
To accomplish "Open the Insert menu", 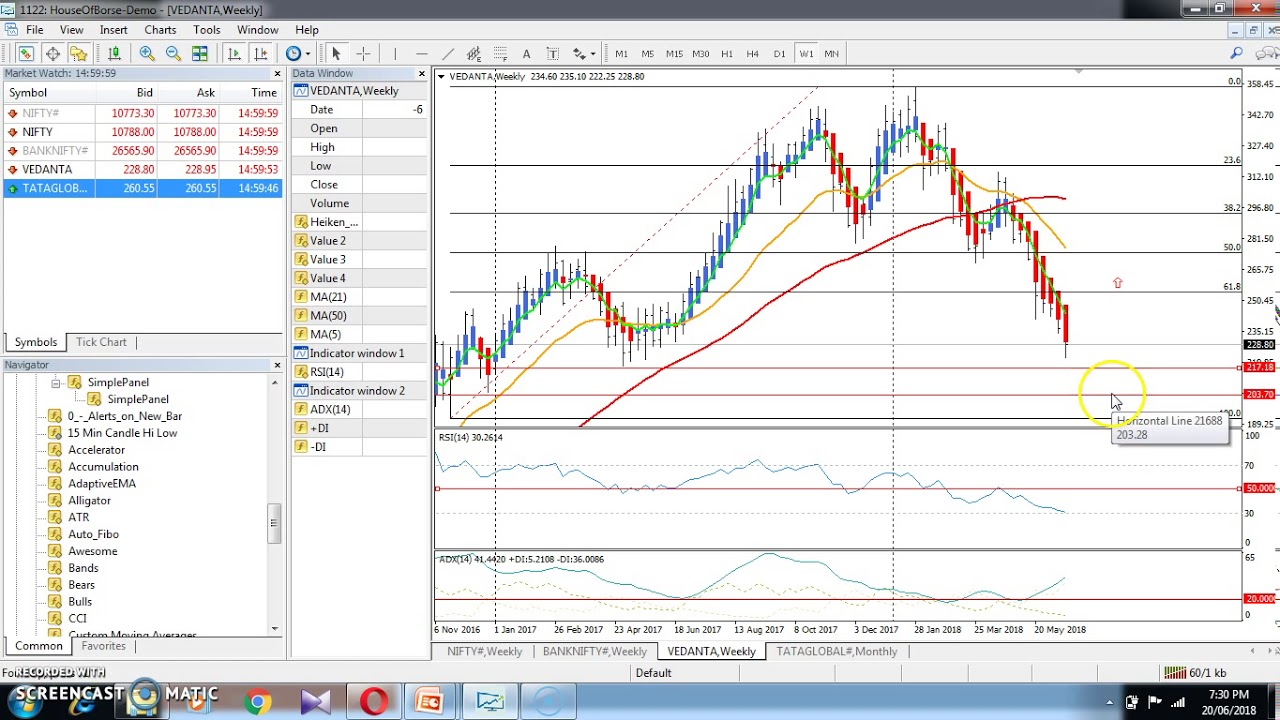I will tap(114, 30).
